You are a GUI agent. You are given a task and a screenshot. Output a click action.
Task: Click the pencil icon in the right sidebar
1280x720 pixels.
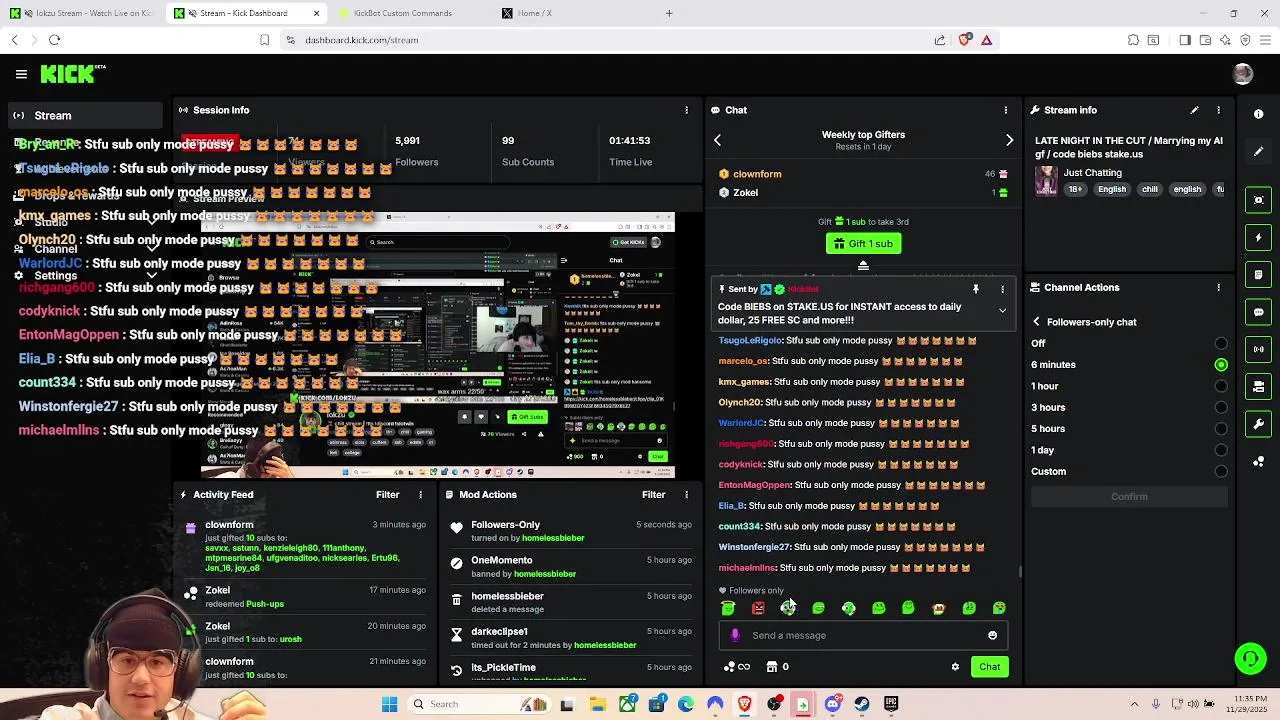click(1259, 152)
